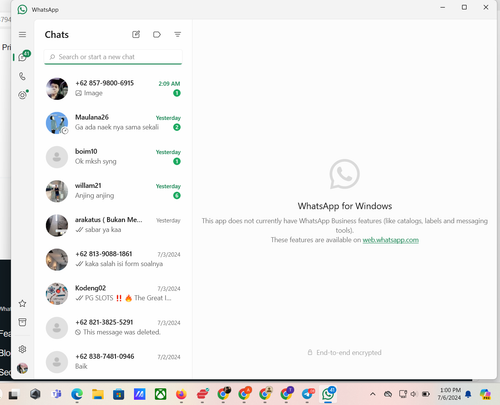Open chat with +62 813-9088-1861
The image size is (500, 405).
point(113,259)
